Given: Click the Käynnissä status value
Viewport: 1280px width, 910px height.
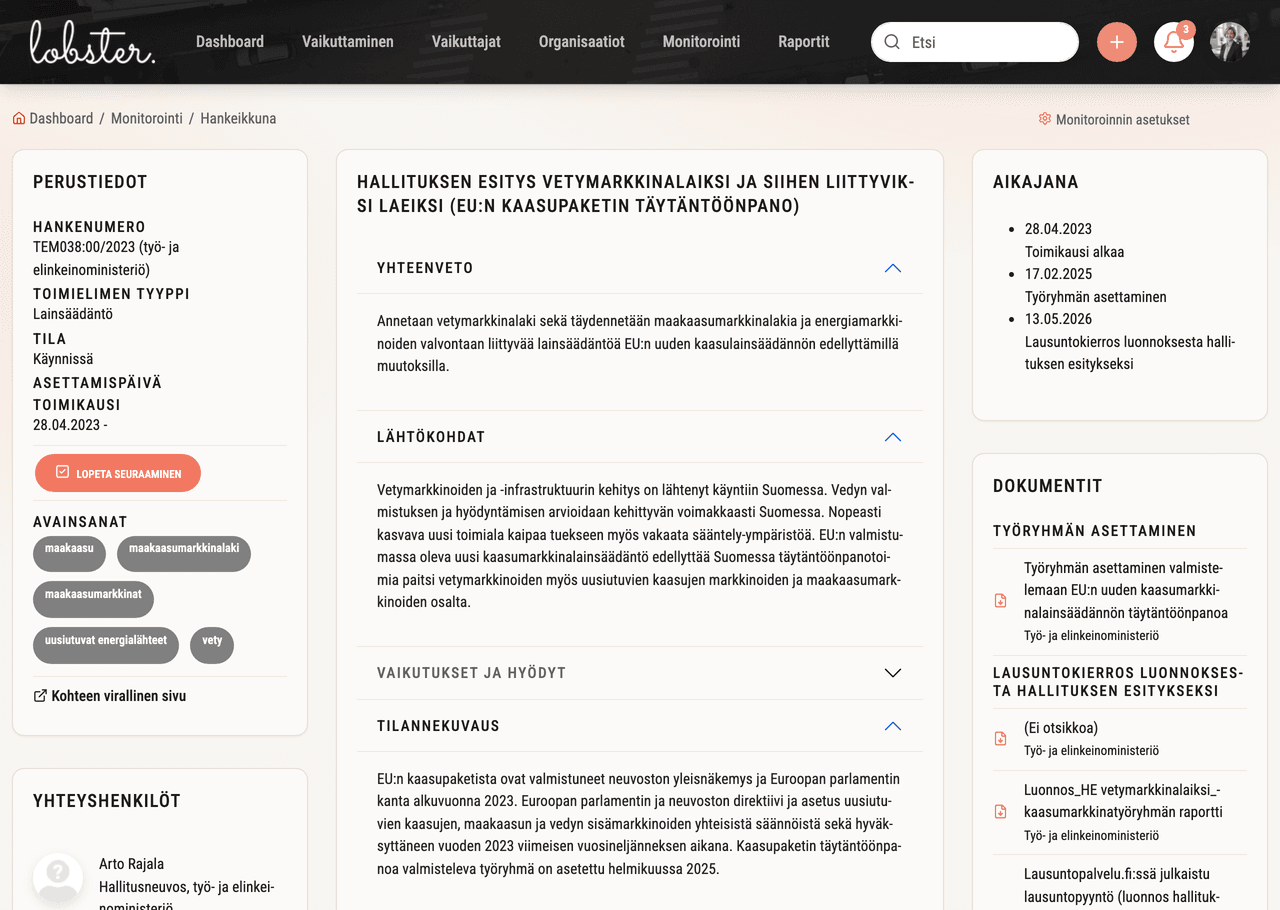Looking at the screenshot, I should click(x=63, y=359).
